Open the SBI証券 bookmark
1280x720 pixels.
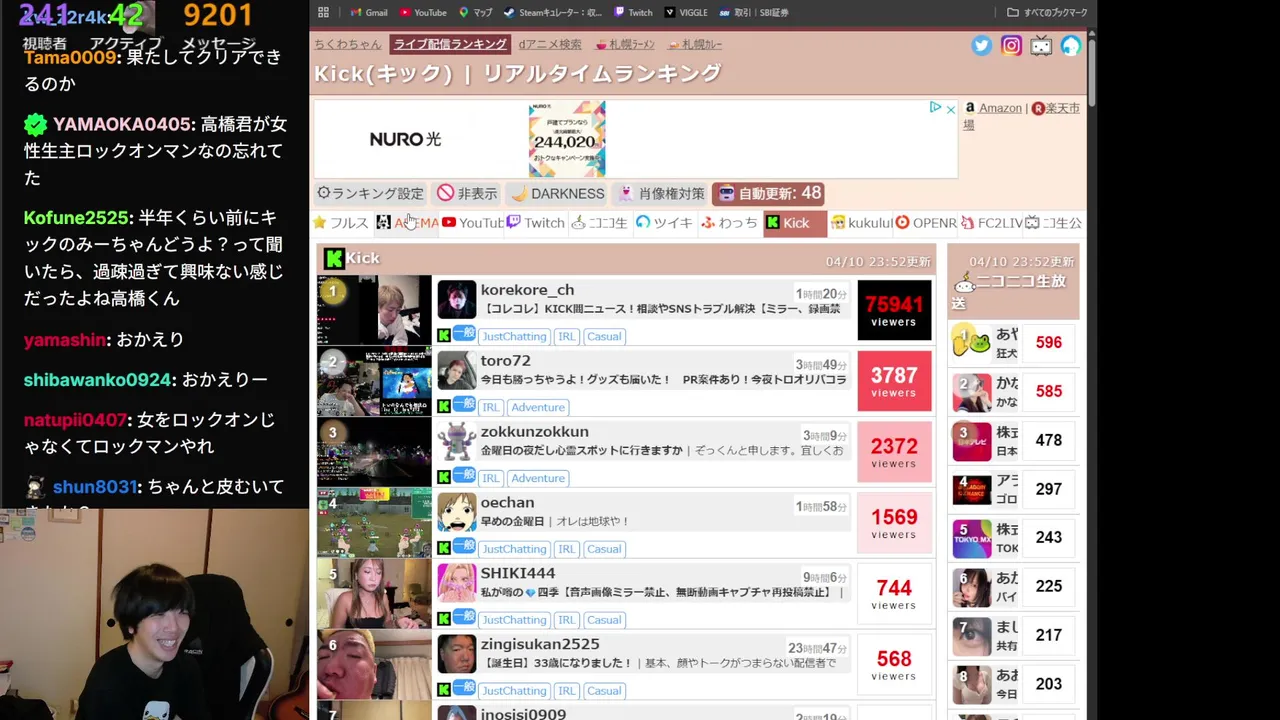click(753, 13)
